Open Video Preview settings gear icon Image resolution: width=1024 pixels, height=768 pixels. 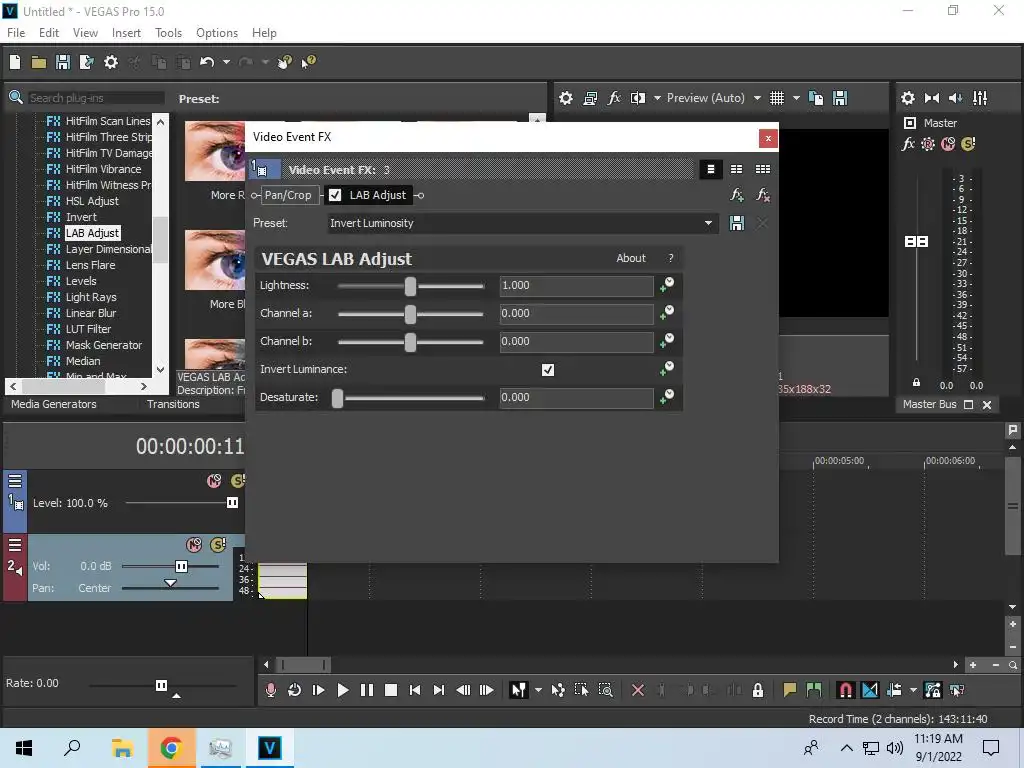566,98
